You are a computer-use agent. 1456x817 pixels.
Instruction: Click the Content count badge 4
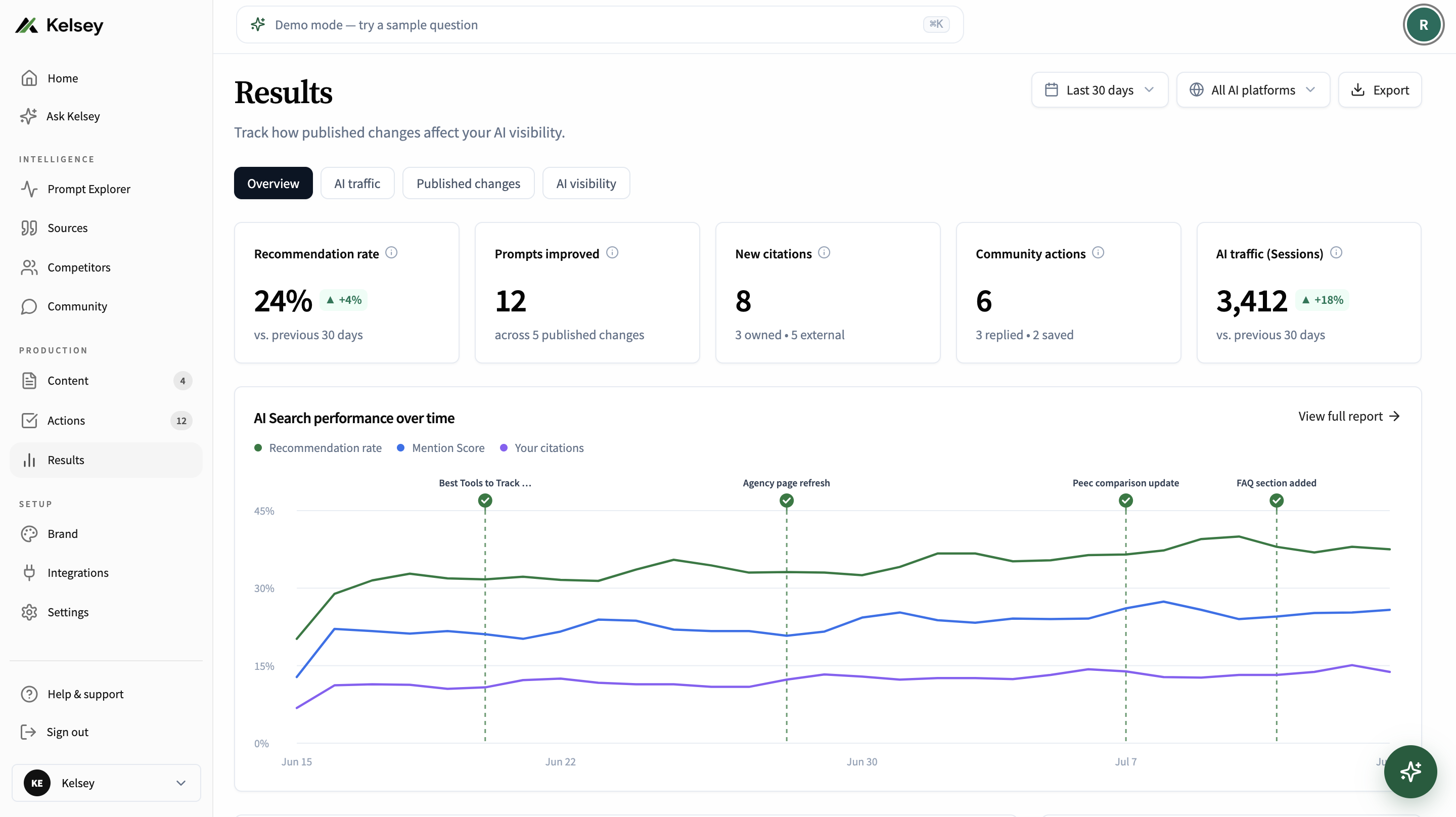183,381
